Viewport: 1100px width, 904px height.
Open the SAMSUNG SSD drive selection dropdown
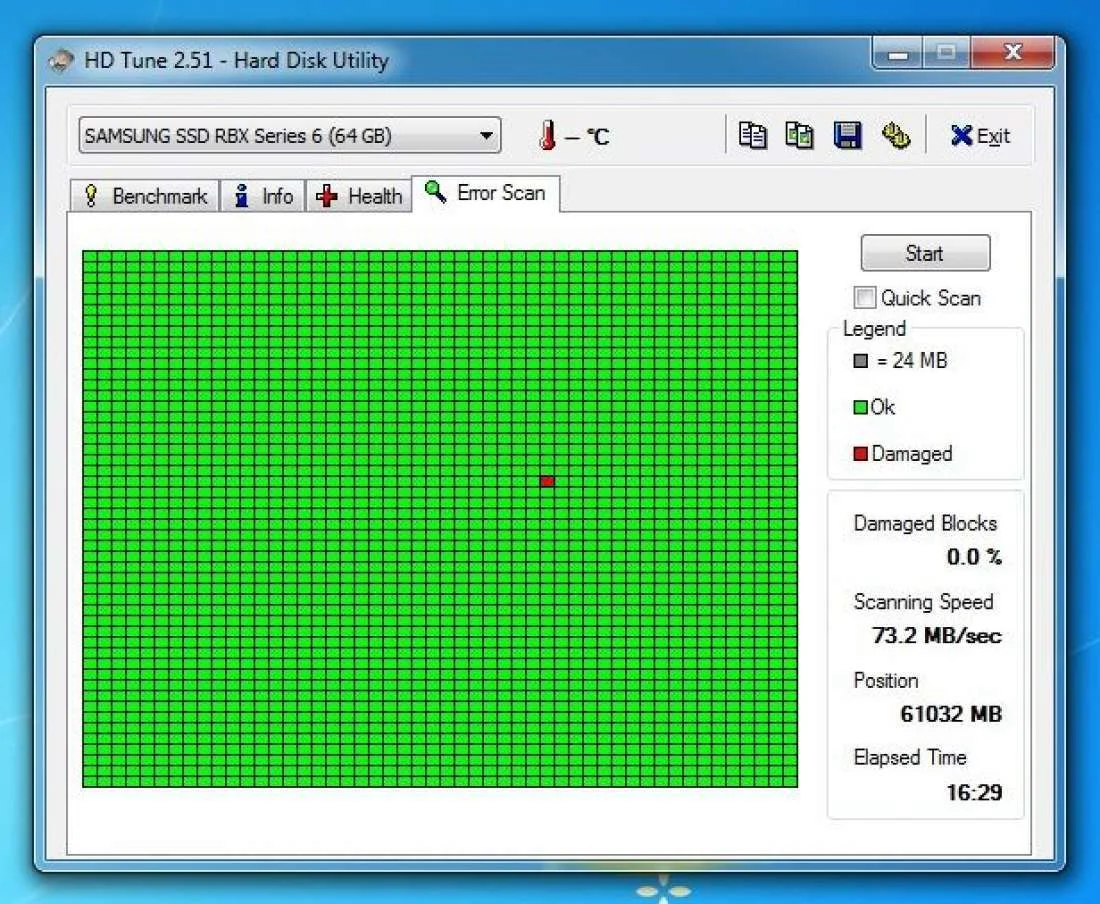290,135
